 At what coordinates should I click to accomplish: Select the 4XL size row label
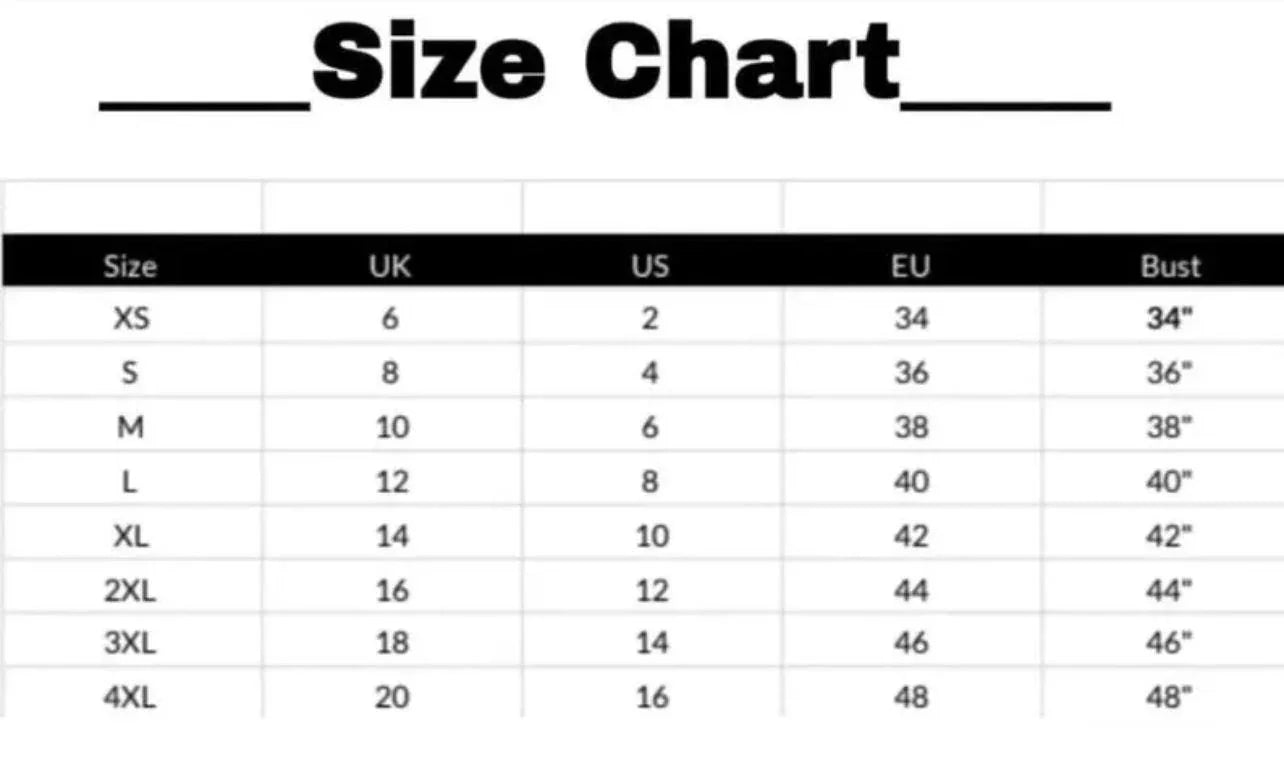click(130, 697)
